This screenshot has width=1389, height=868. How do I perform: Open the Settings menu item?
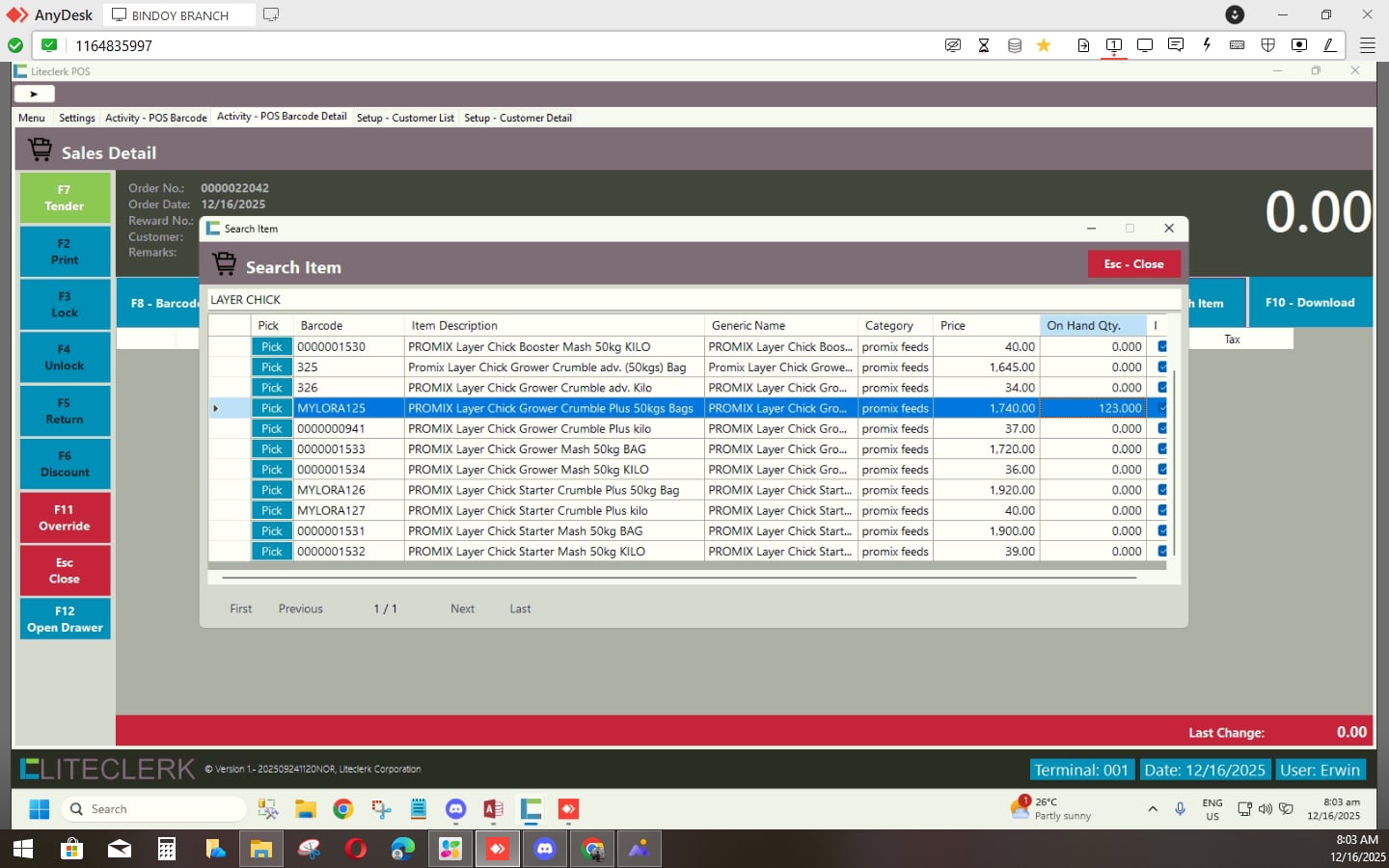(x=76, y=118)
